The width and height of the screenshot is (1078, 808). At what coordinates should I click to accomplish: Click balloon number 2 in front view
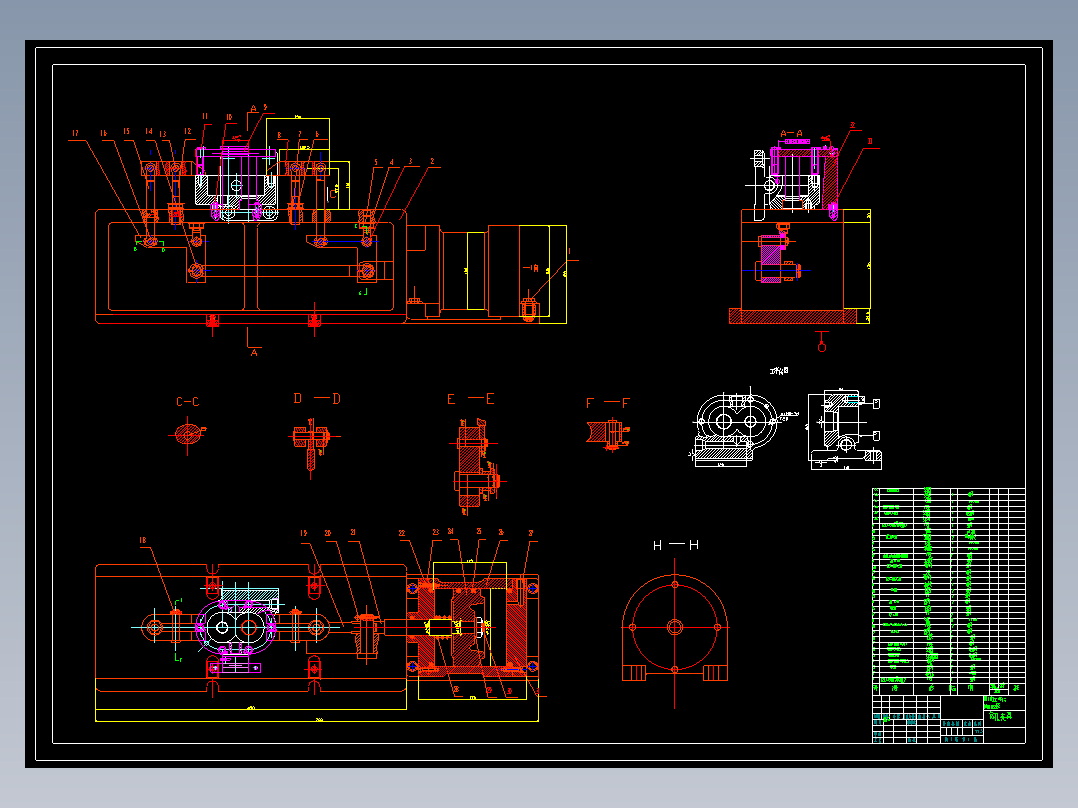(432, 162)
